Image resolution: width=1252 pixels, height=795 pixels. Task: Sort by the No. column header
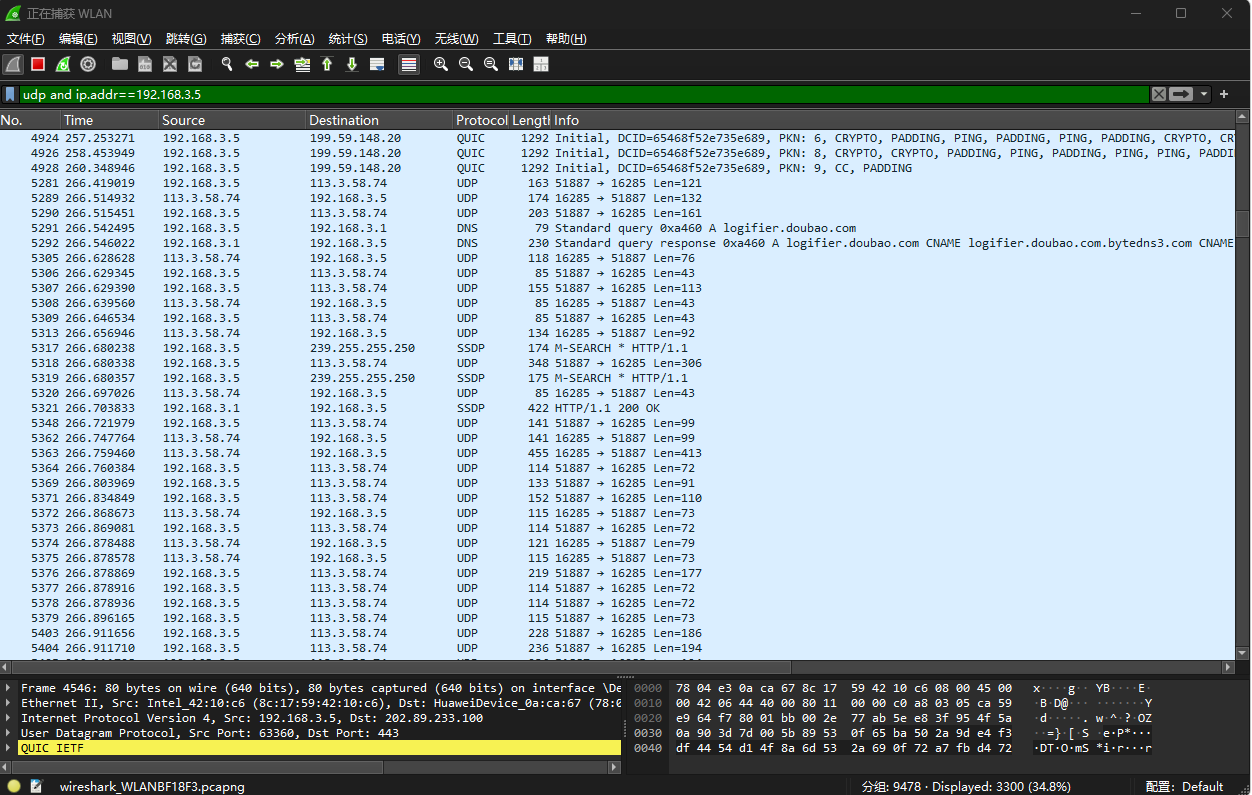tap(30, 120)
